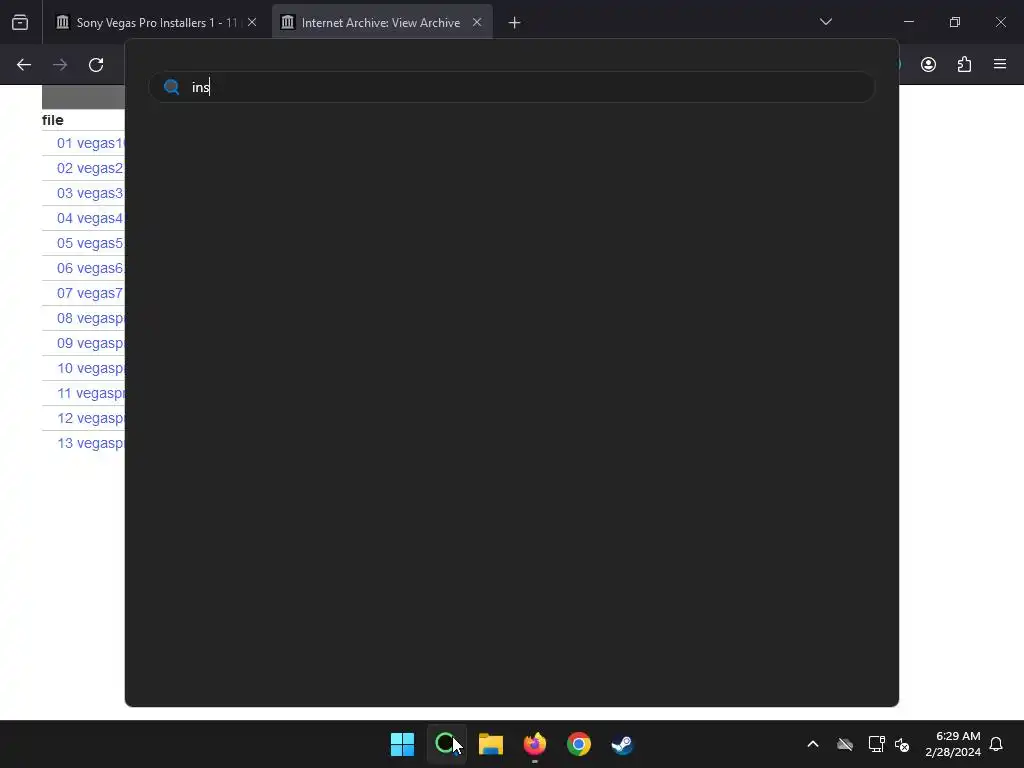The image size is (1024, 768).
Task: Click the forward navigation arrow
Action: pyautogui.click(x=60, y=65)
